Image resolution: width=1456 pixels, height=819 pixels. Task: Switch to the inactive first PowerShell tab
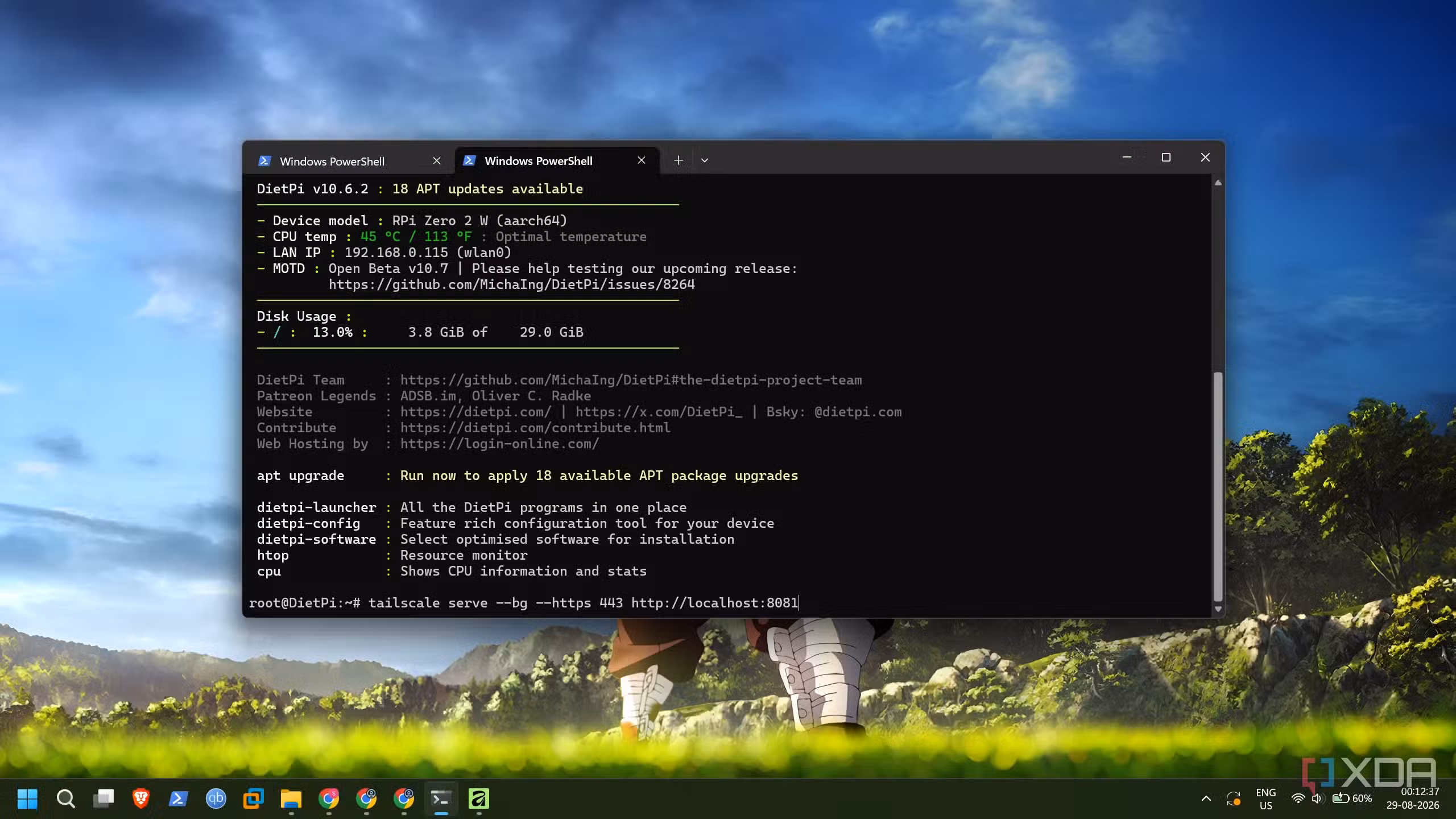[x=348, y=161]
